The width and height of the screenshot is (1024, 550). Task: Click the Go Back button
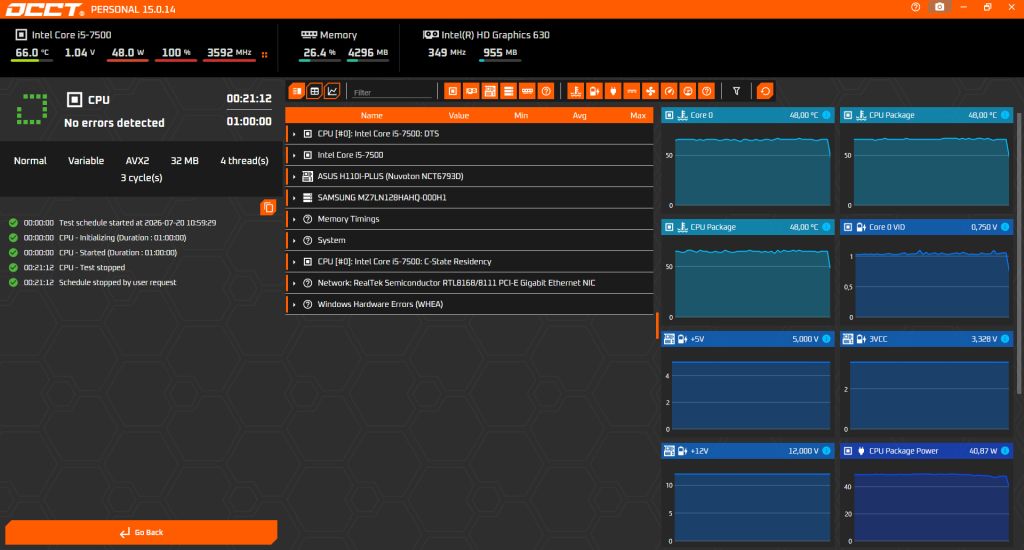[x=141, y=532]
